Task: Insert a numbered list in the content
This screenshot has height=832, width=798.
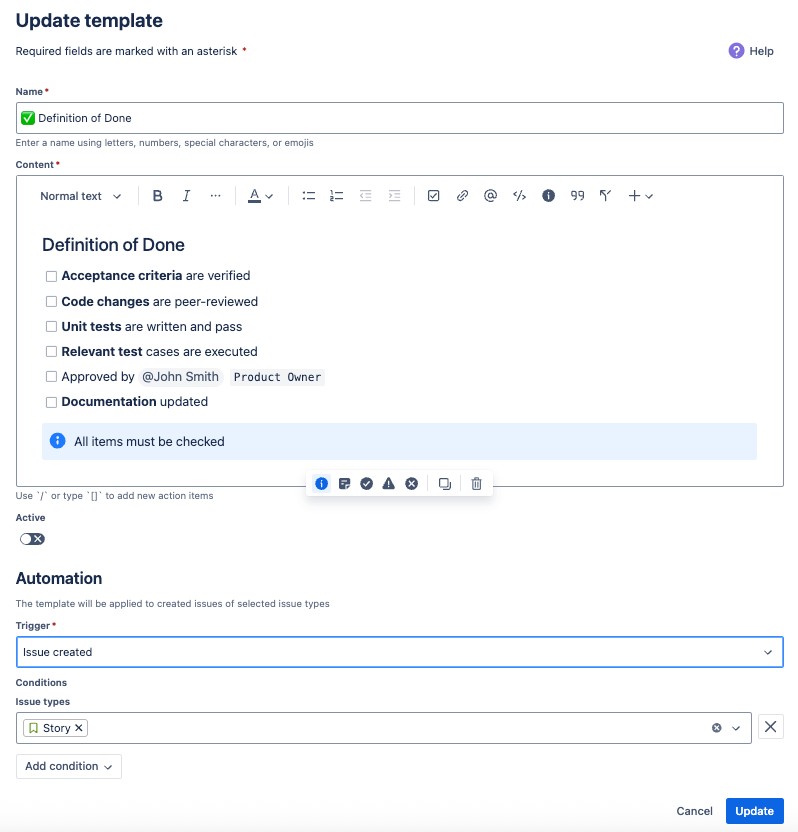Action: click(x=336, y=196)
